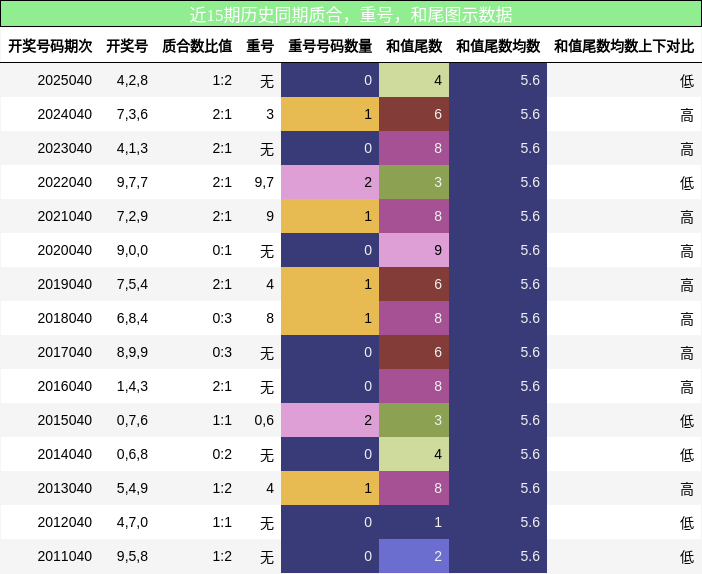Click orange count cell 1 in row 2024040
702x574 pixels.
coord(330,114)
